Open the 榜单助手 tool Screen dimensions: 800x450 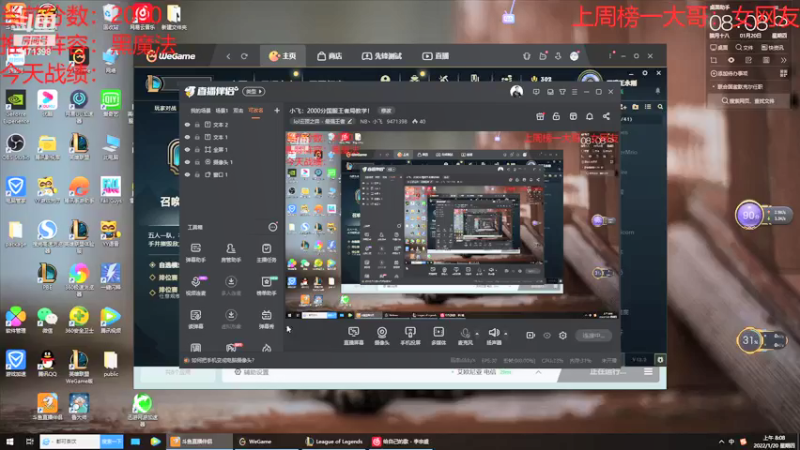pyautogui.click(x=266, y=286)
